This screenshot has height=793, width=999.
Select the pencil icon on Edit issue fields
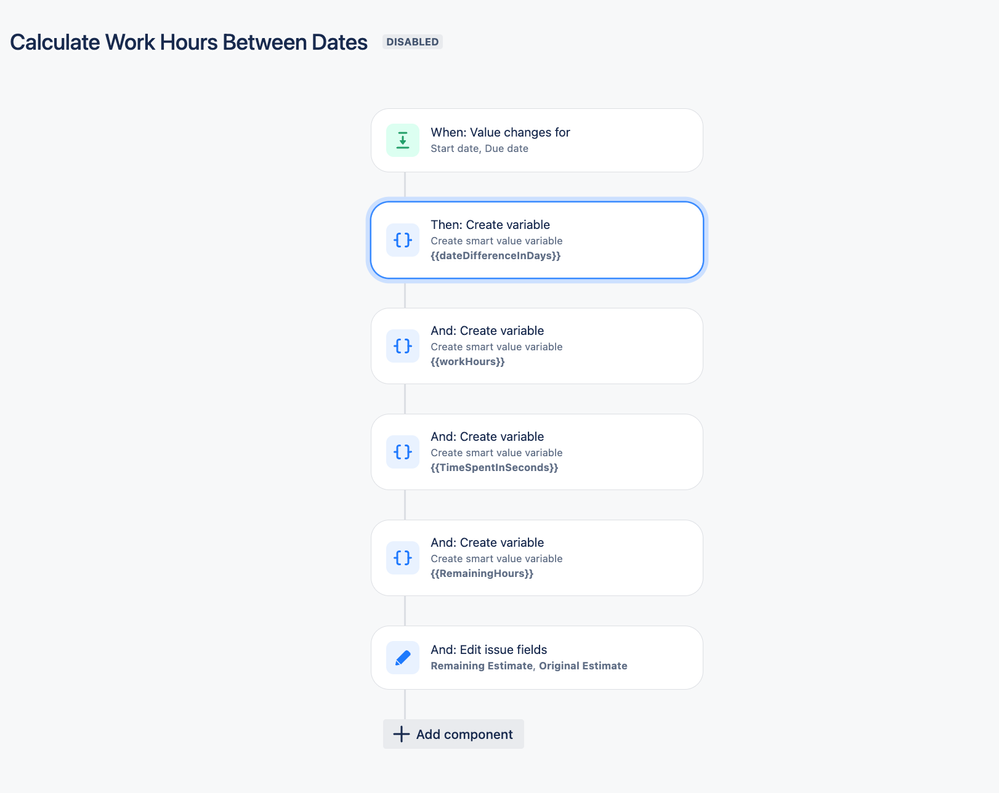402,657
